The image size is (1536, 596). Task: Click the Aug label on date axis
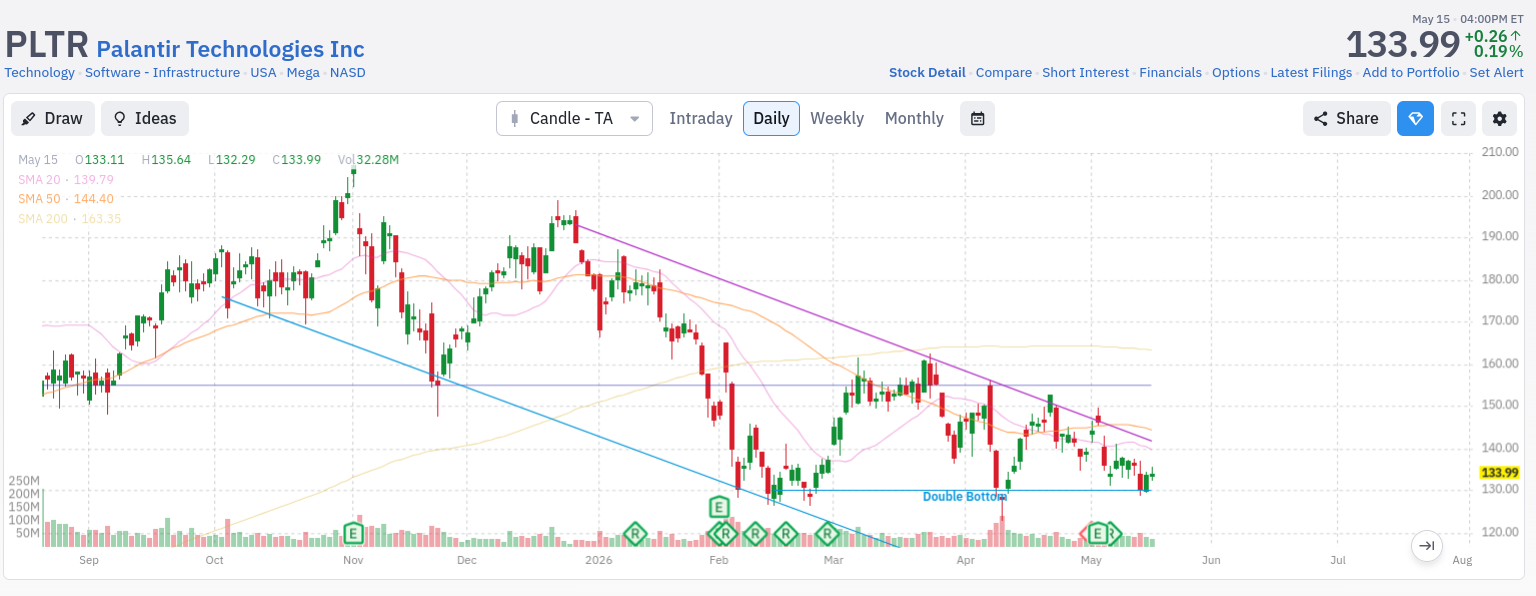click(x=1462, y=560)
